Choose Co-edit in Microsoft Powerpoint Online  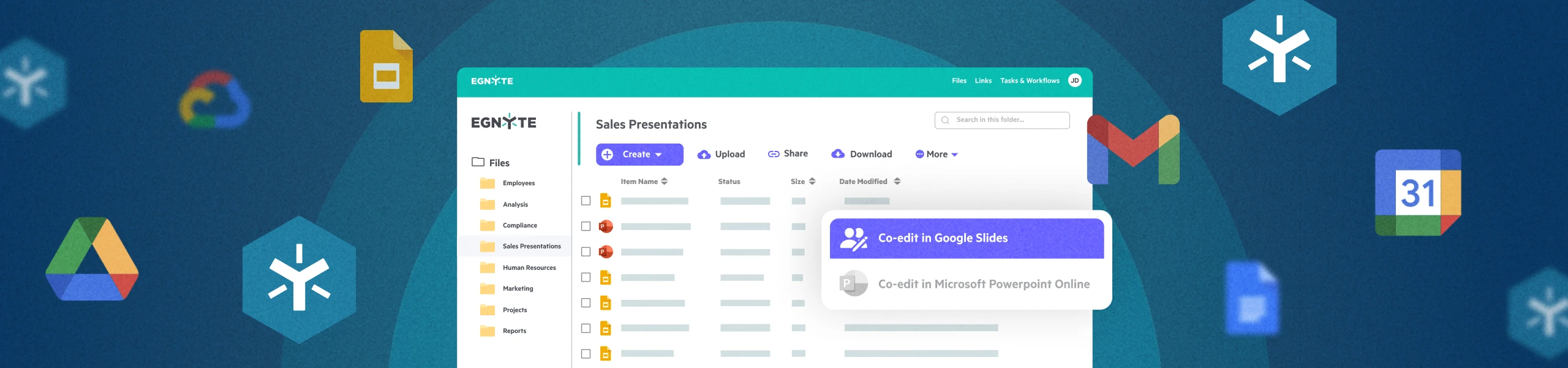tap(966, 284)
